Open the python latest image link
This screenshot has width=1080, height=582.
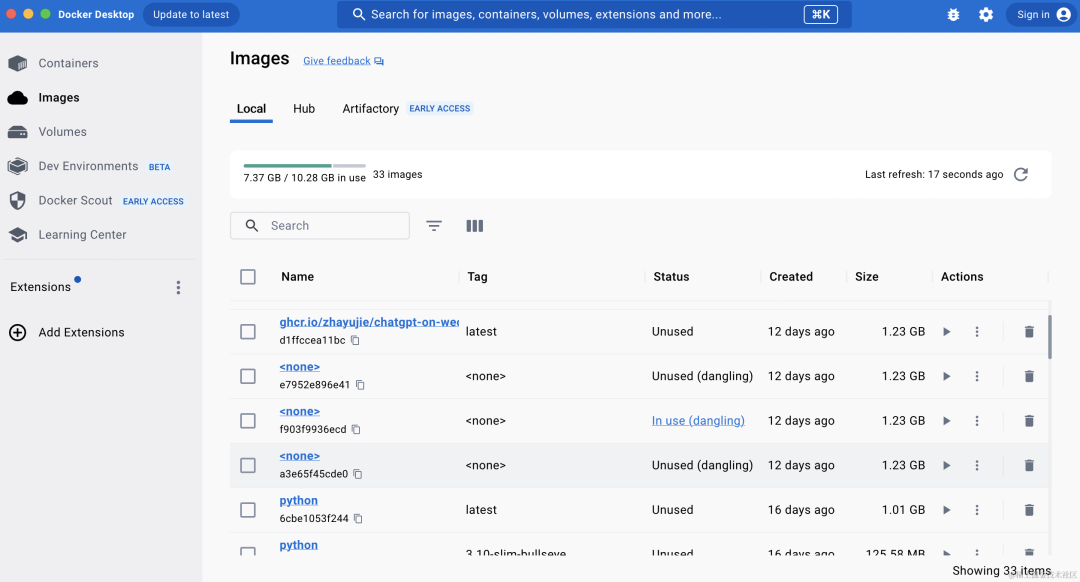299,501
